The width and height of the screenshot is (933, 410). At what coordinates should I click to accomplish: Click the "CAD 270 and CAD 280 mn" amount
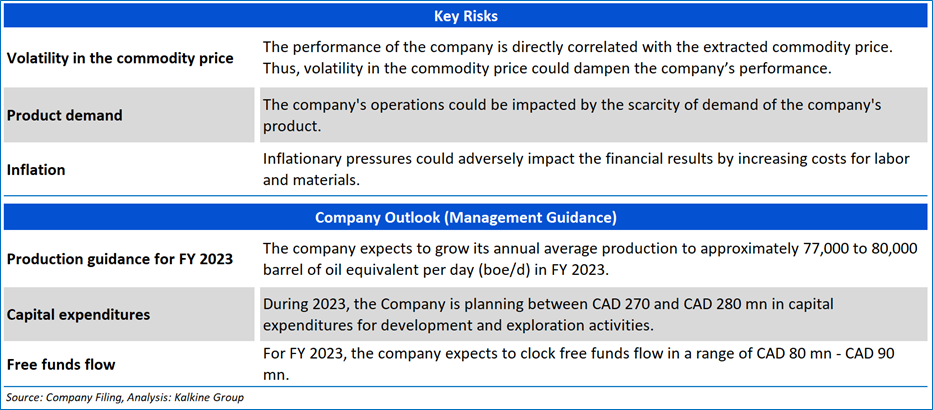pos(690,304)
